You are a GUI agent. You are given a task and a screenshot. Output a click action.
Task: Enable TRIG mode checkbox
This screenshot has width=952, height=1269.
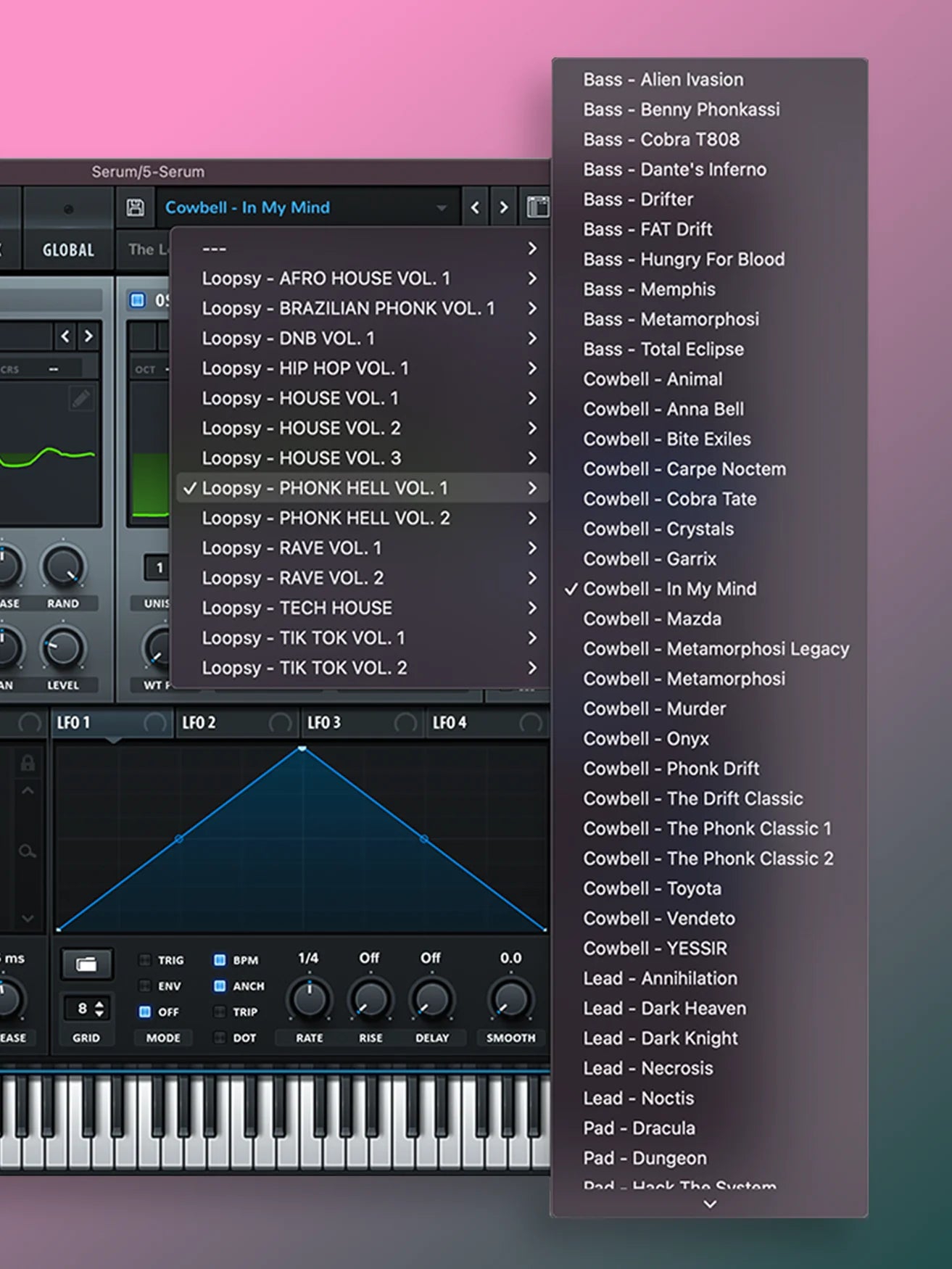tap(145, 960)
